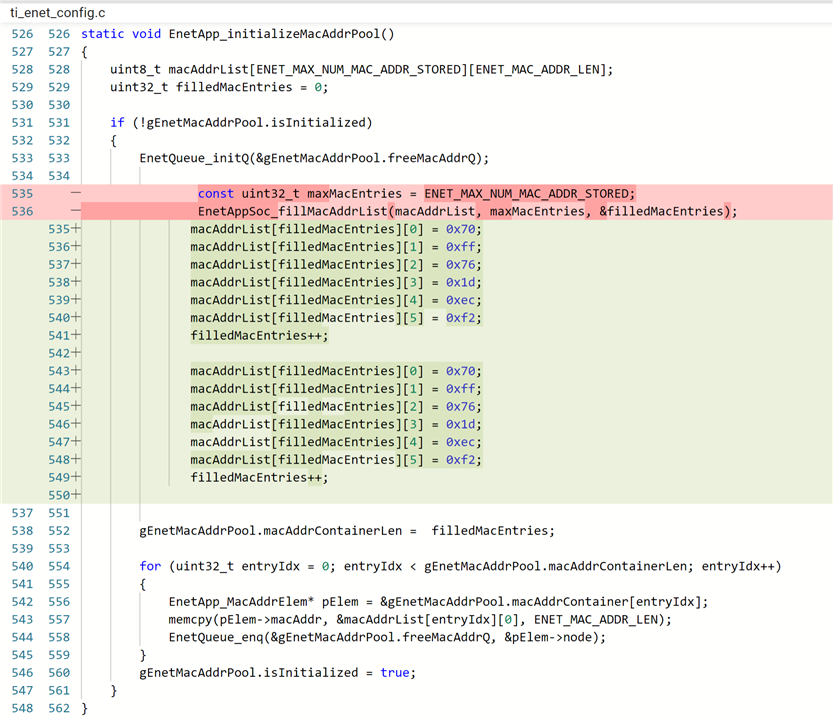The height and width of the screenshot is (720, 833).
Task: Click the EnetQueue_initQ call on line 533
Action: pos(314,158)
